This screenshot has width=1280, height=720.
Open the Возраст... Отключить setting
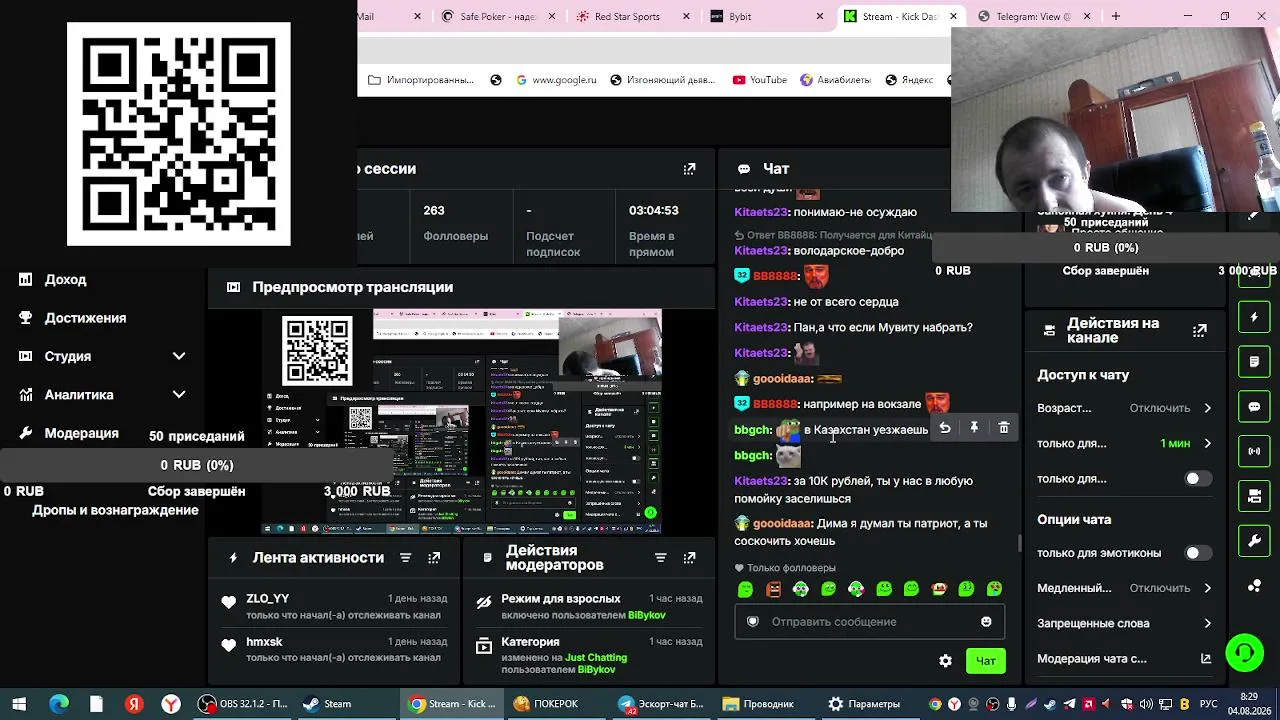(x=1124, y=408)
